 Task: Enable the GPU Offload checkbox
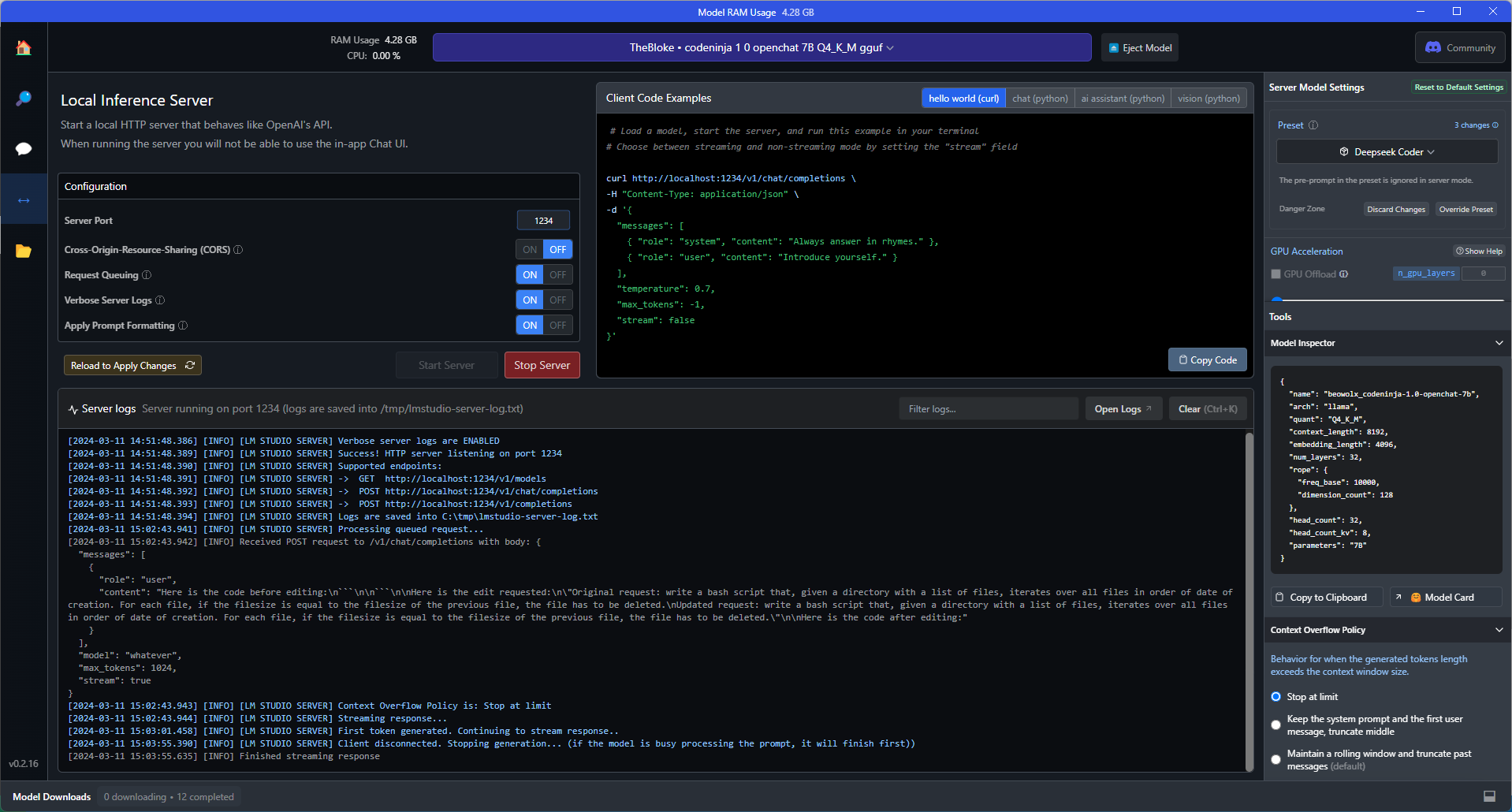coord(1276,274)
